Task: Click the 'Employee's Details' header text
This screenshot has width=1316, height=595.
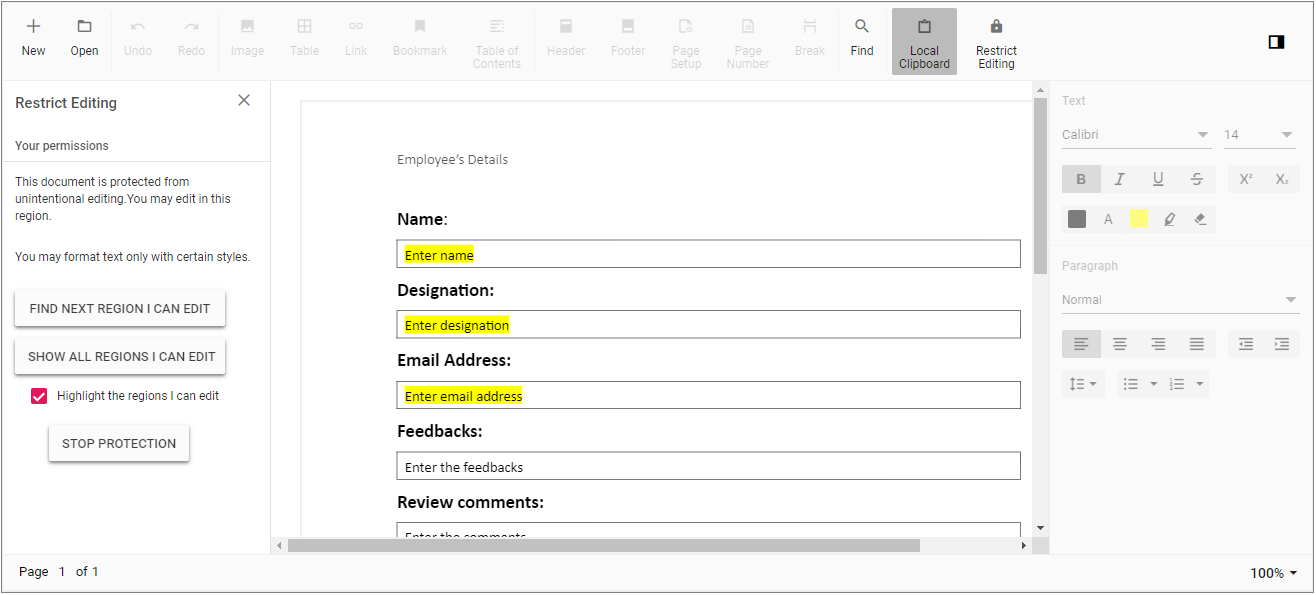Action: (x=452, y=159)
